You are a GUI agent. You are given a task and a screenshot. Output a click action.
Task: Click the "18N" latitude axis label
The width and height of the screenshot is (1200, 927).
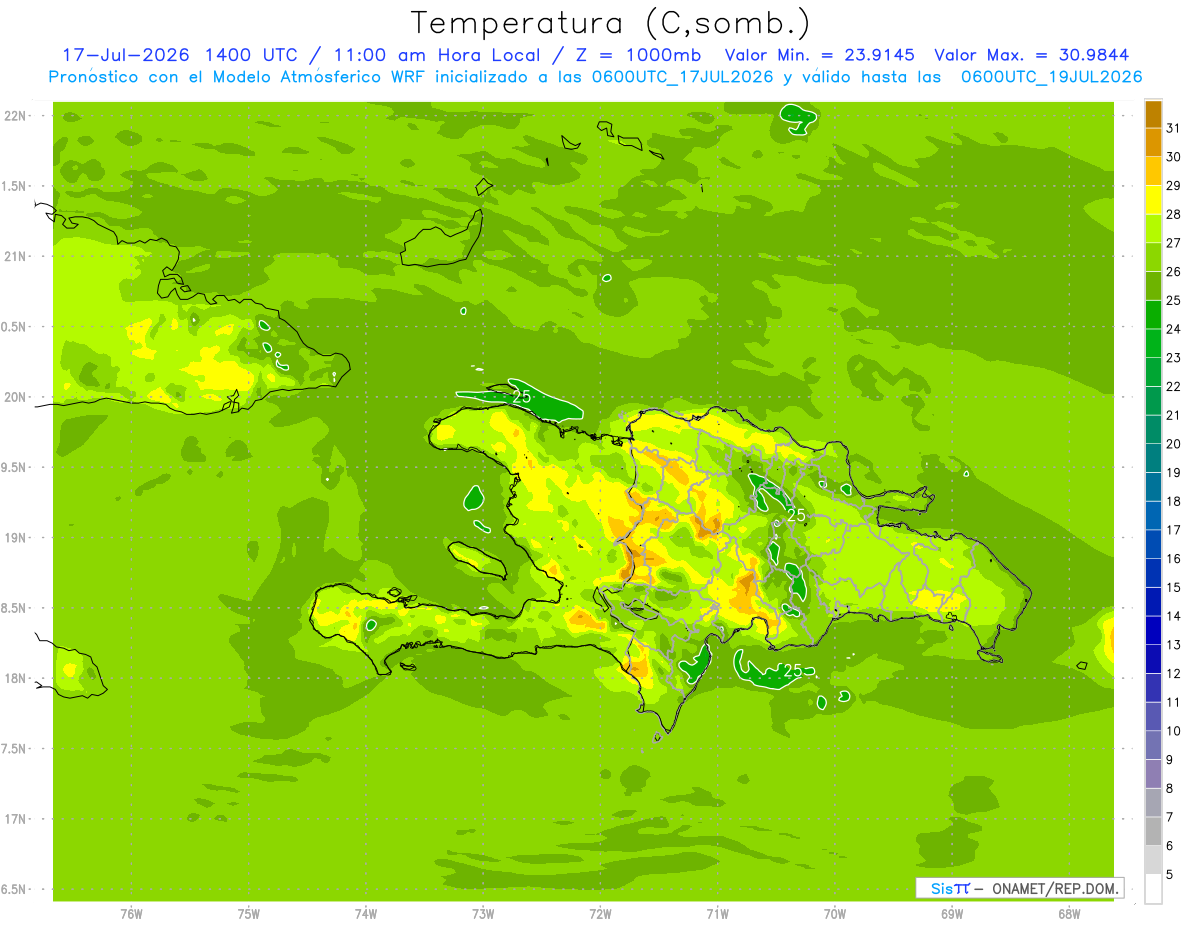click(16, 678)
